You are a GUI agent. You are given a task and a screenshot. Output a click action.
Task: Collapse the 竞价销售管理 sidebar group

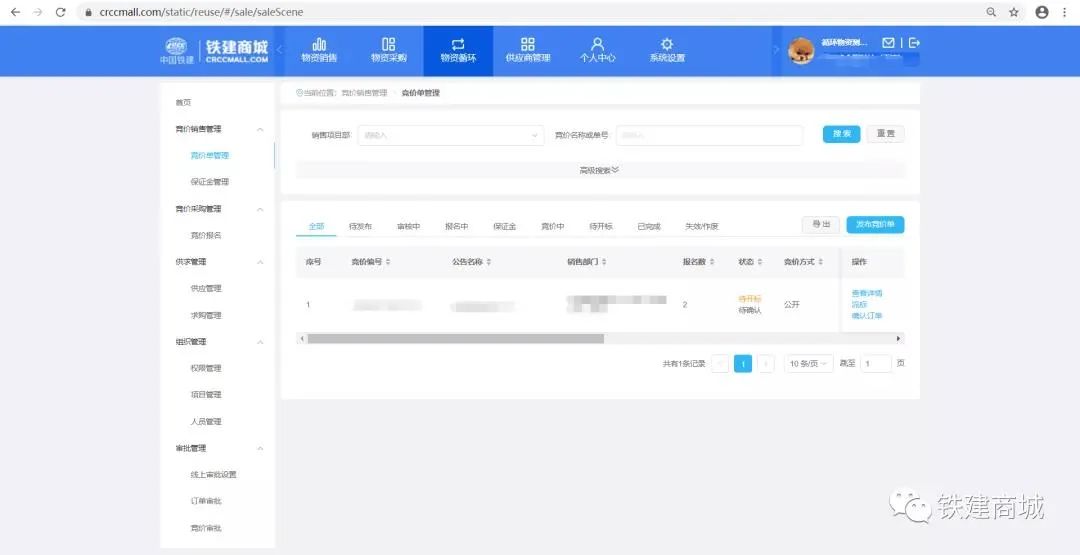260,129
